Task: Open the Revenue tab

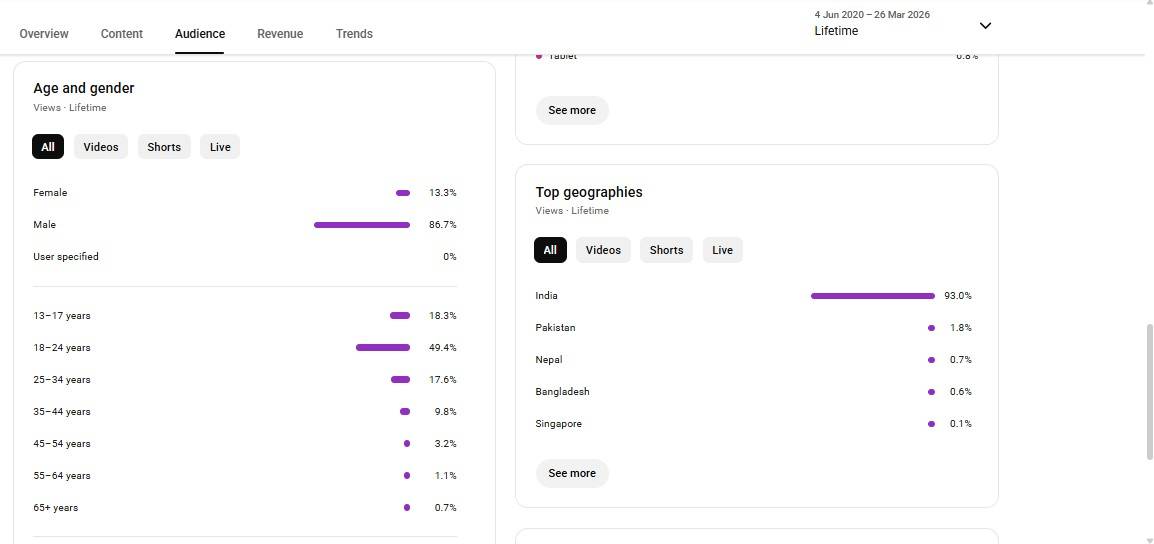Action: coord(280,34)
